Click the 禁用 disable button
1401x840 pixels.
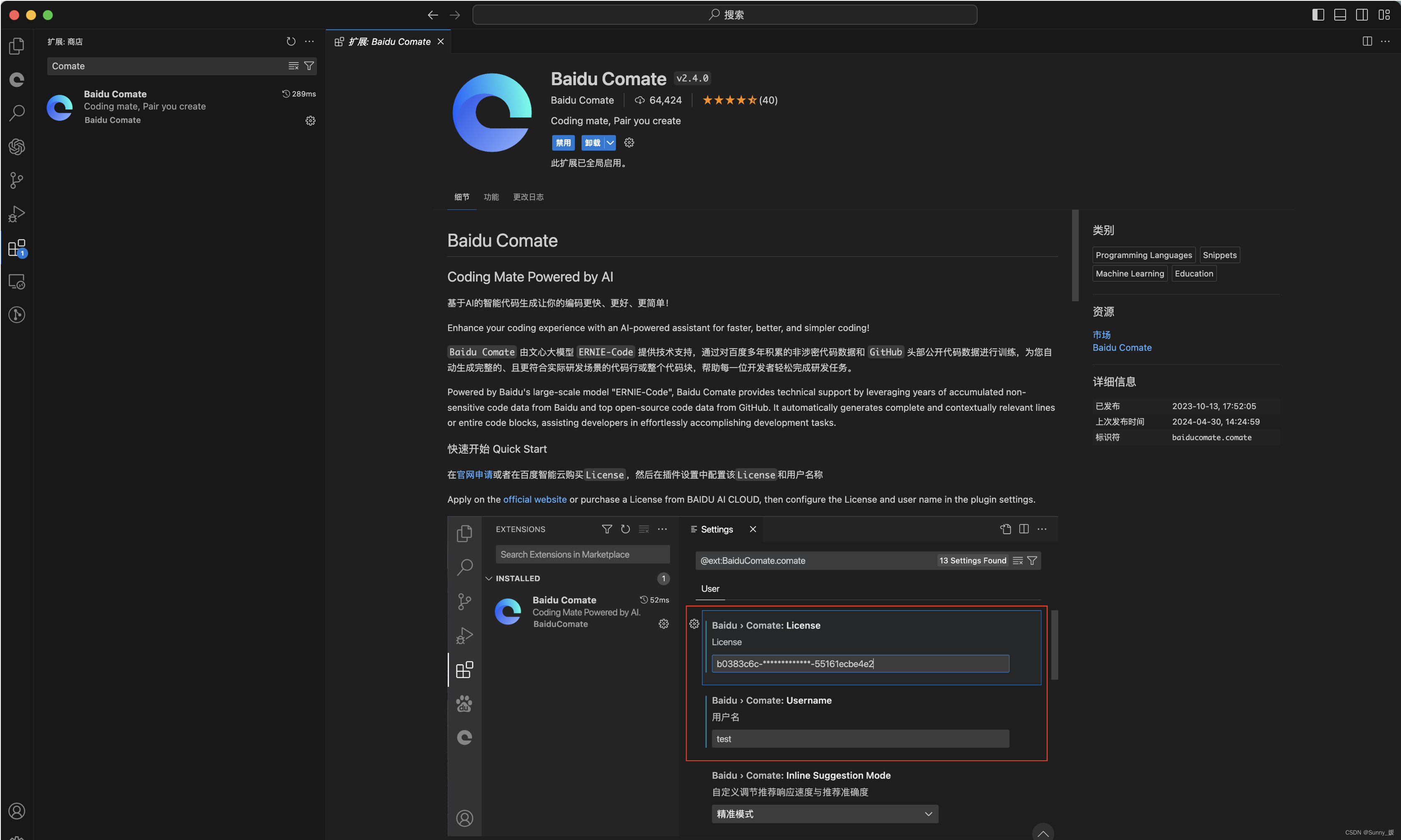[562, 143]
